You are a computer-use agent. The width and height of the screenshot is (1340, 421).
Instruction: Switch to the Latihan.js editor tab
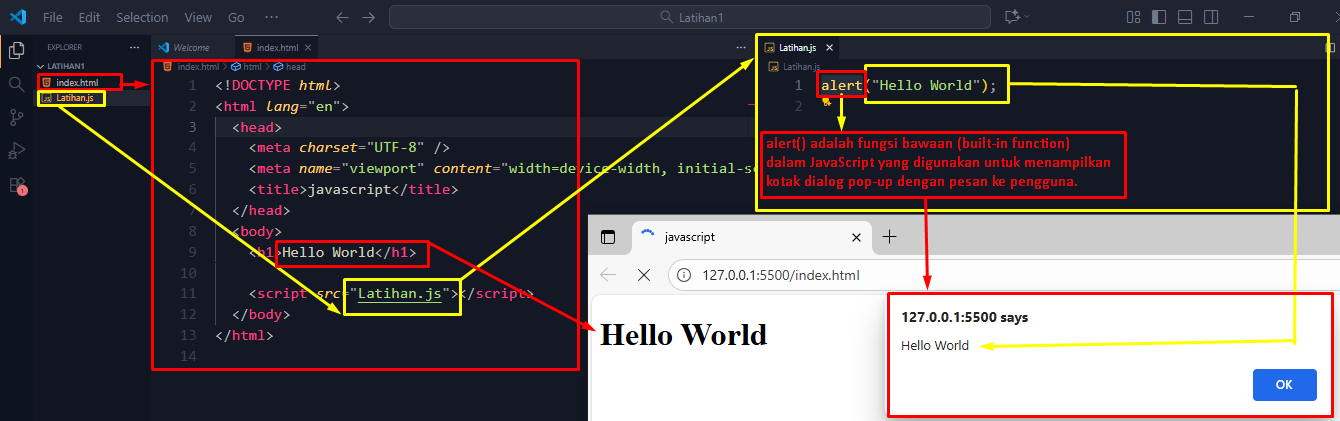(797, 47)
